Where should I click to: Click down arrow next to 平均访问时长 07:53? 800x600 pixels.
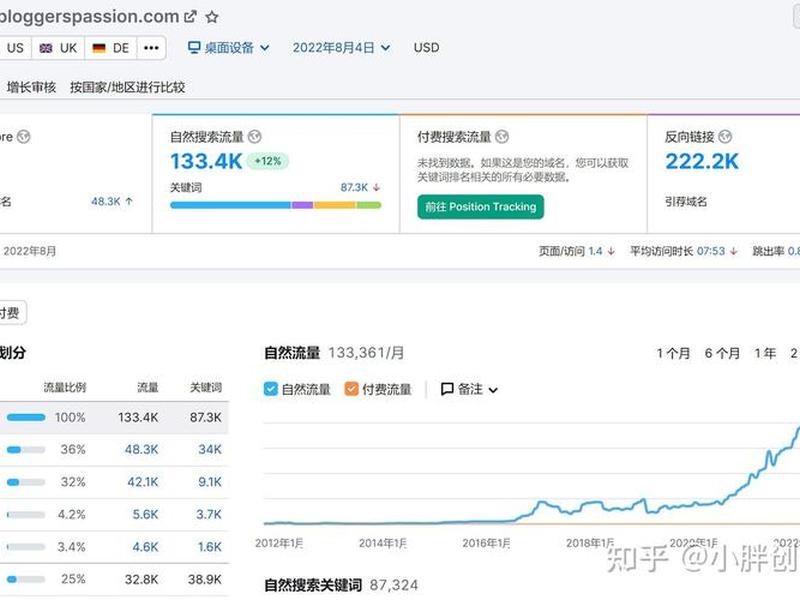click(x=734, y=251)
